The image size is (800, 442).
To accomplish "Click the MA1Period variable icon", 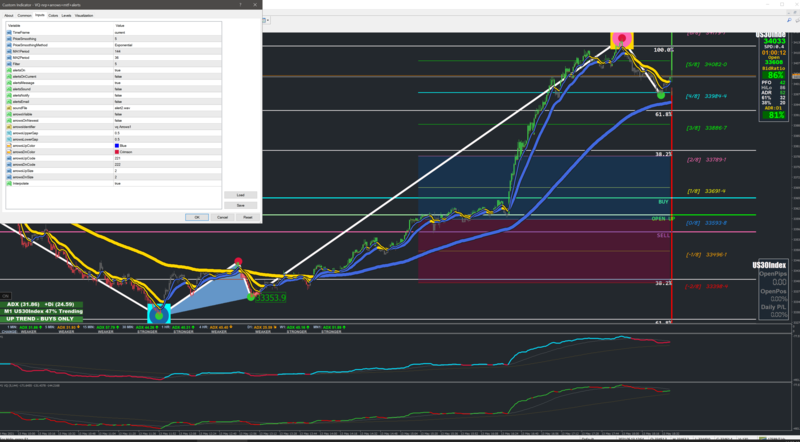I will [x=9, y=51].
